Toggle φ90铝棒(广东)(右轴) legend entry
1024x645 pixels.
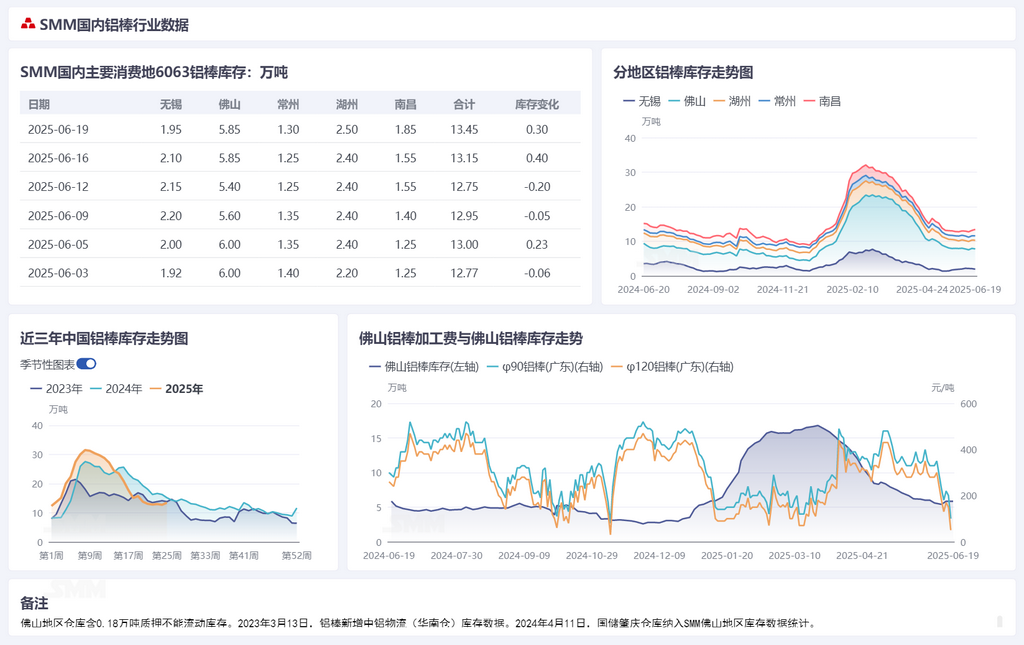click(x=545, y=367)
